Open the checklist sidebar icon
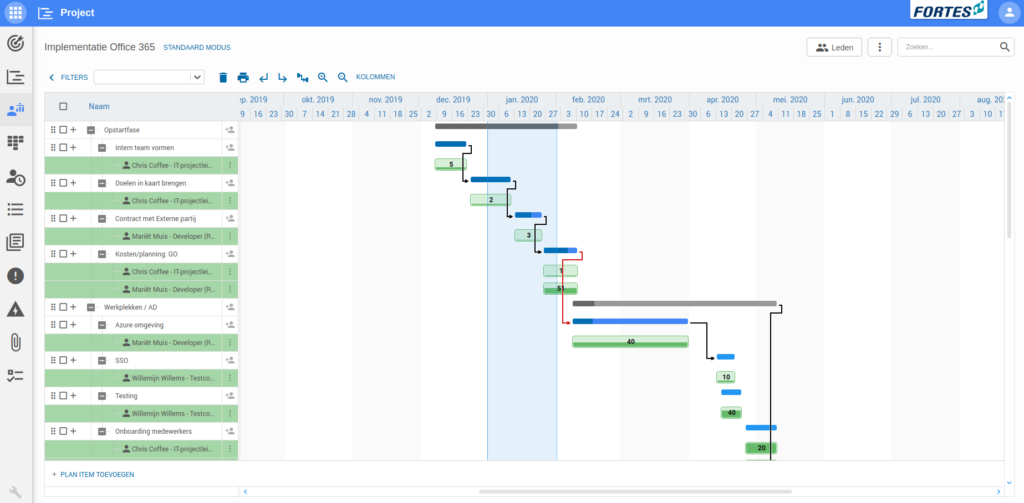 (16, 375)
